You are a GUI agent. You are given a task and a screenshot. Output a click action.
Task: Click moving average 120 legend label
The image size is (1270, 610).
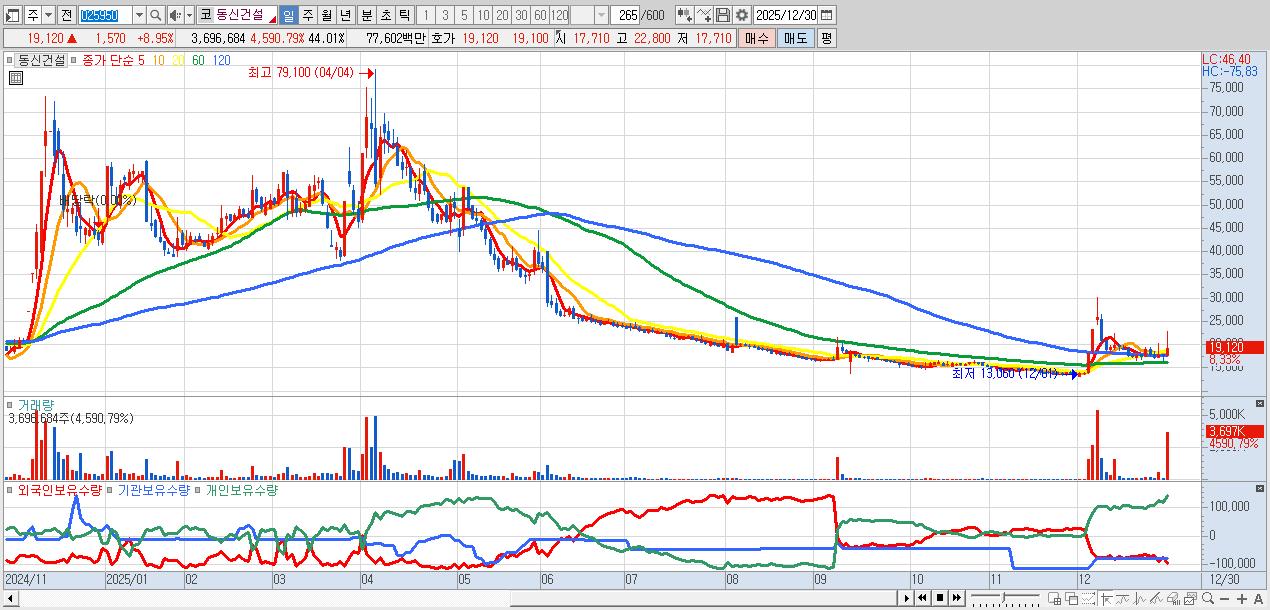coord(220,60)
